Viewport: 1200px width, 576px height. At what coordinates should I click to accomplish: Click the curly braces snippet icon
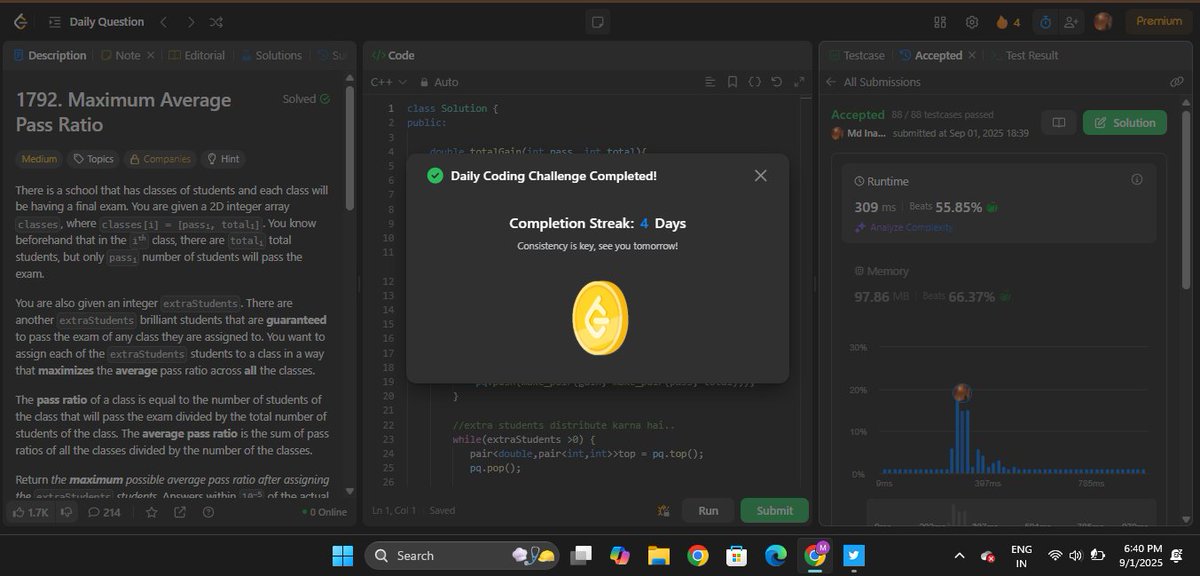755,82
